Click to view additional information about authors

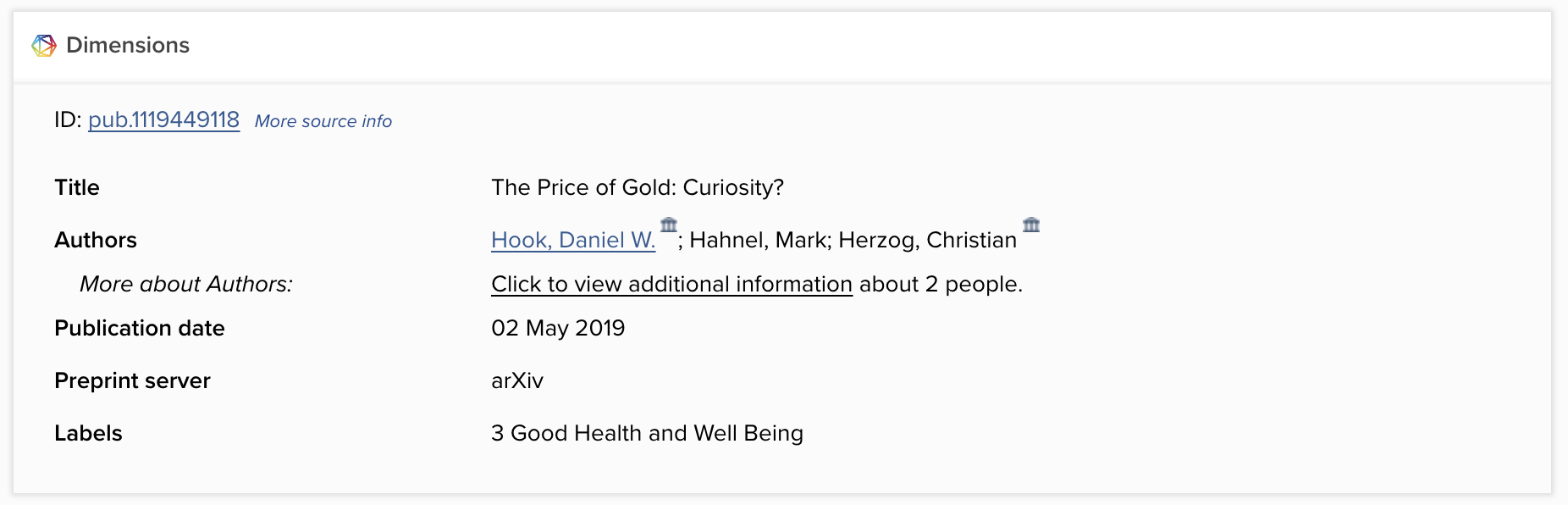671,284
